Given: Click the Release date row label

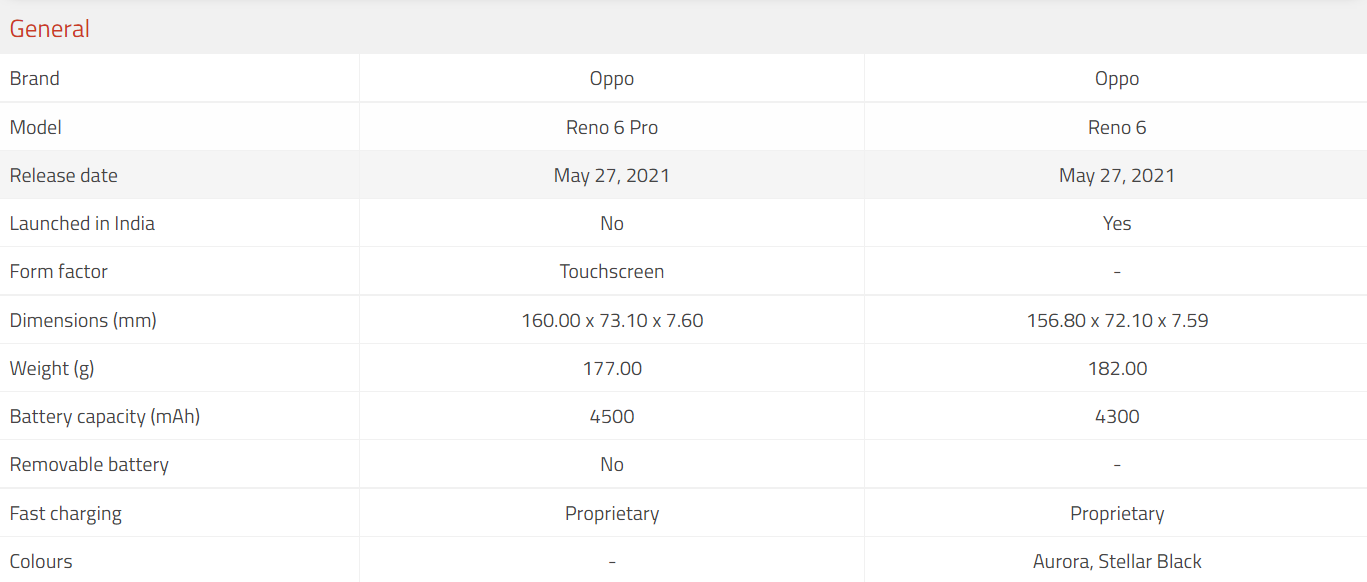Looking at the screenshot, I should (x=64, y=175).
